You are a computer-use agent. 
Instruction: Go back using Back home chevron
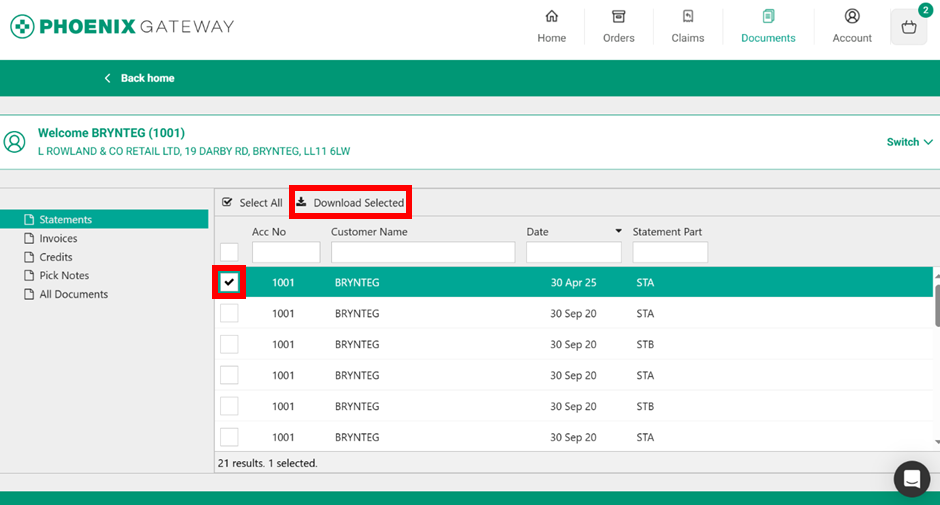point(108,78)
